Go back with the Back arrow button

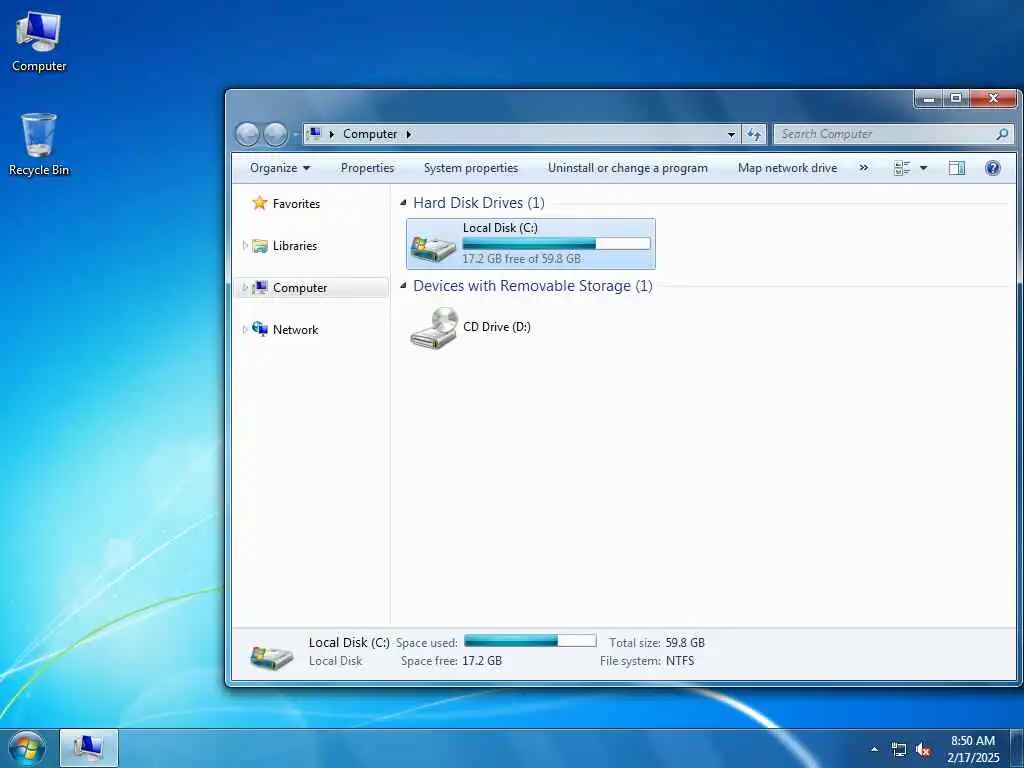(248, 135)
